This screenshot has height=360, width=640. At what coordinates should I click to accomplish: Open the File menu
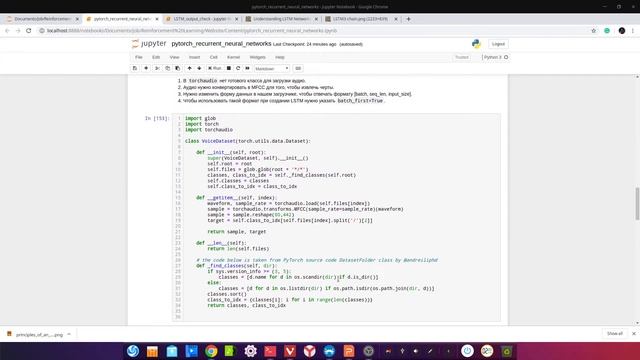[x=139, y=57]
